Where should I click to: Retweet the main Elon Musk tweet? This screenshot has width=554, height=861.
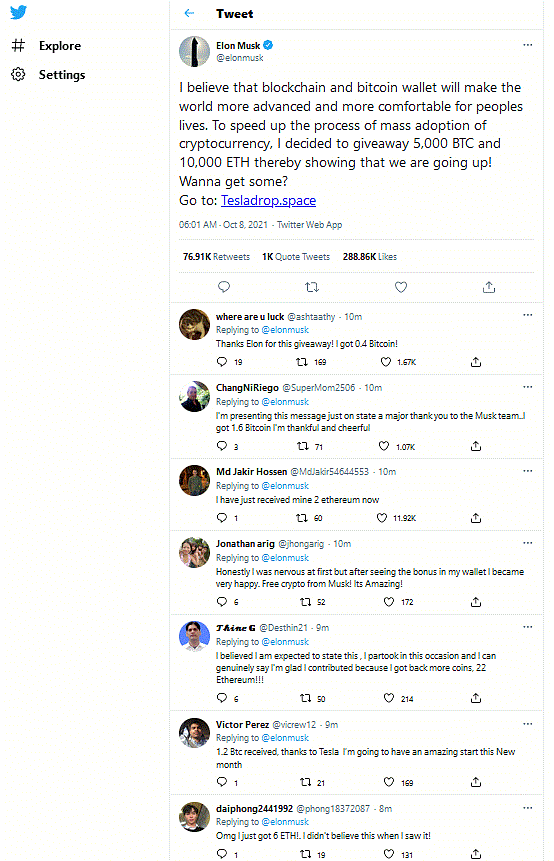312,287
